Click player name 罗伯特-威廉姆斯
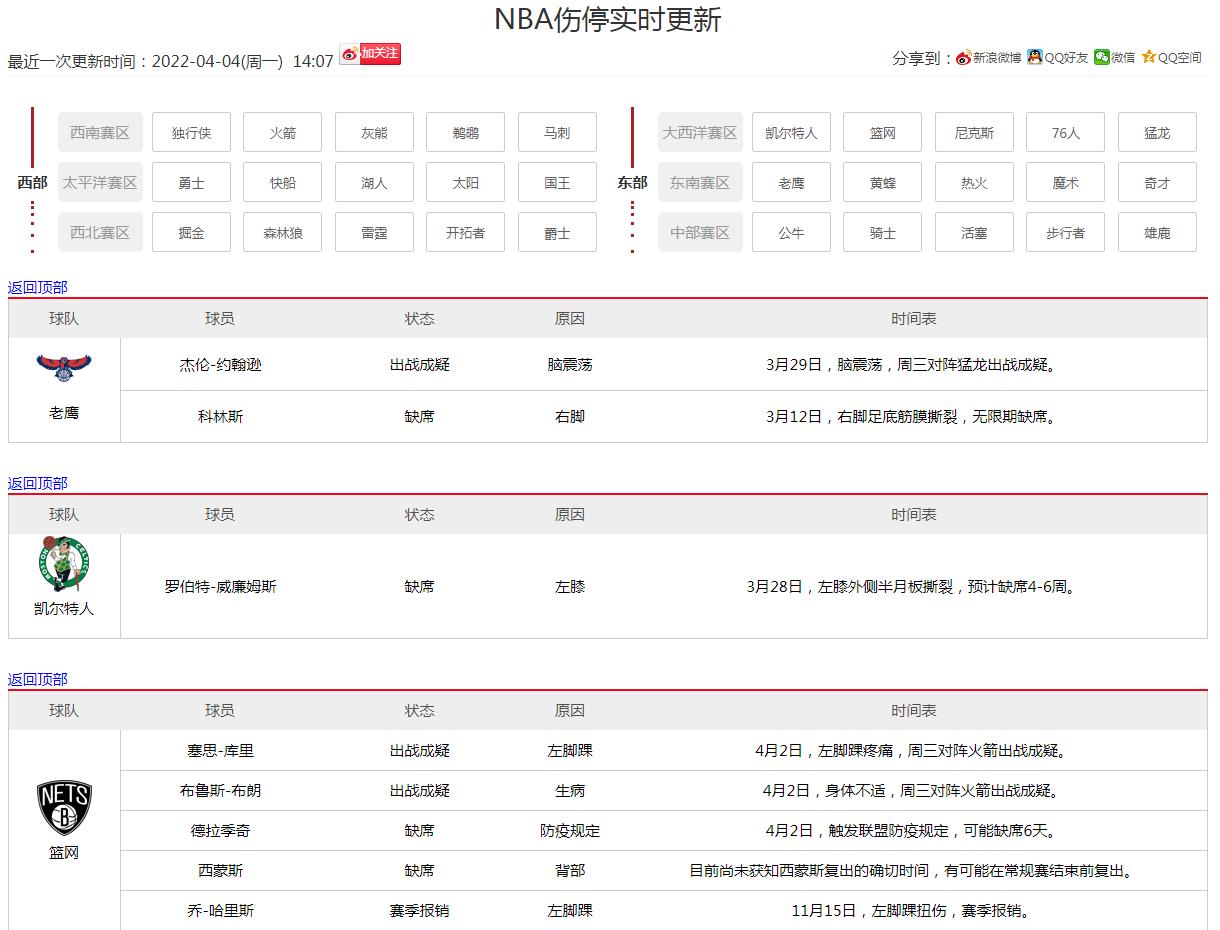 pos(220,586)
